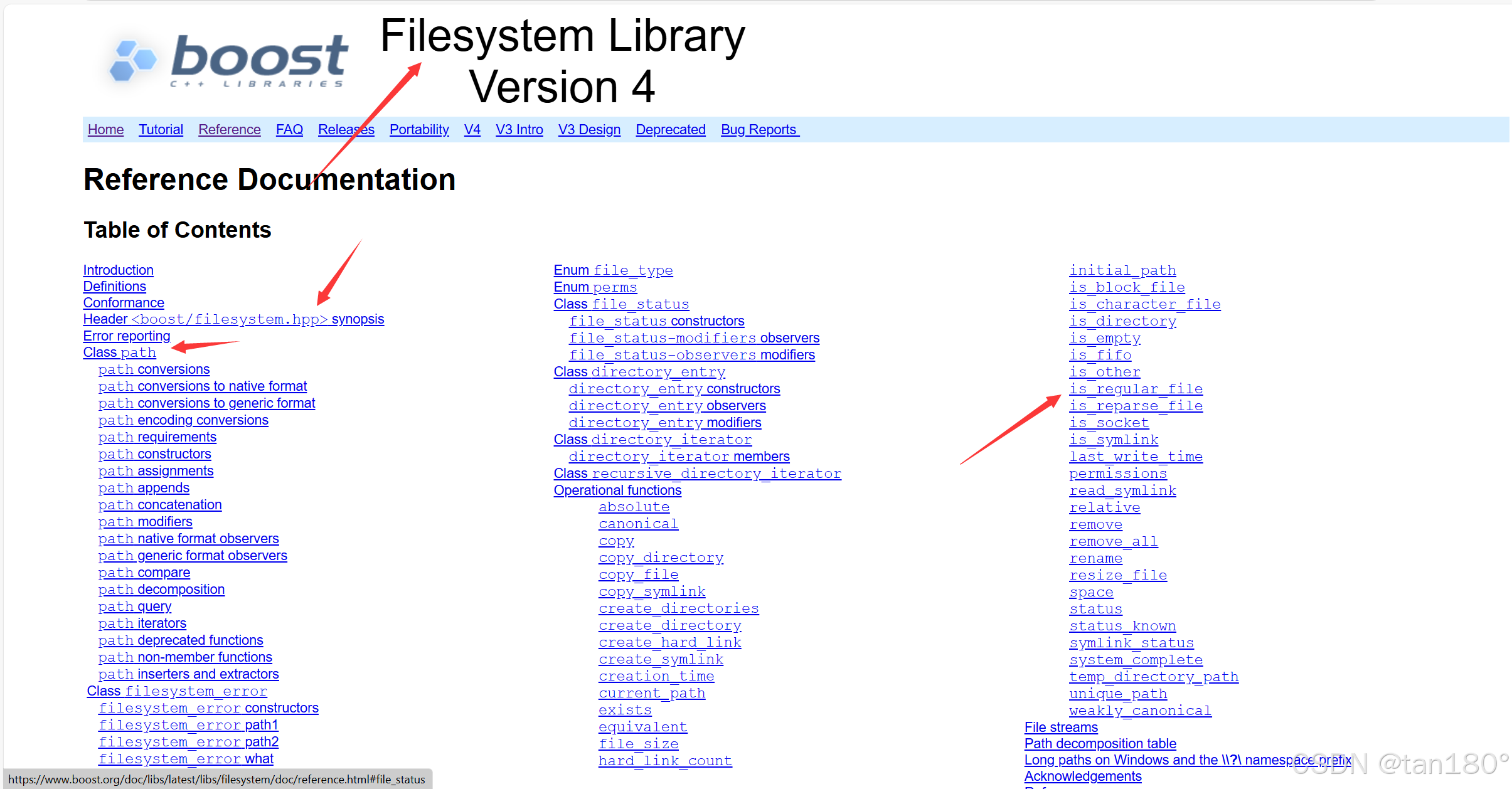
Task: Open the FAQ page
Action: [x=289, y=130]
